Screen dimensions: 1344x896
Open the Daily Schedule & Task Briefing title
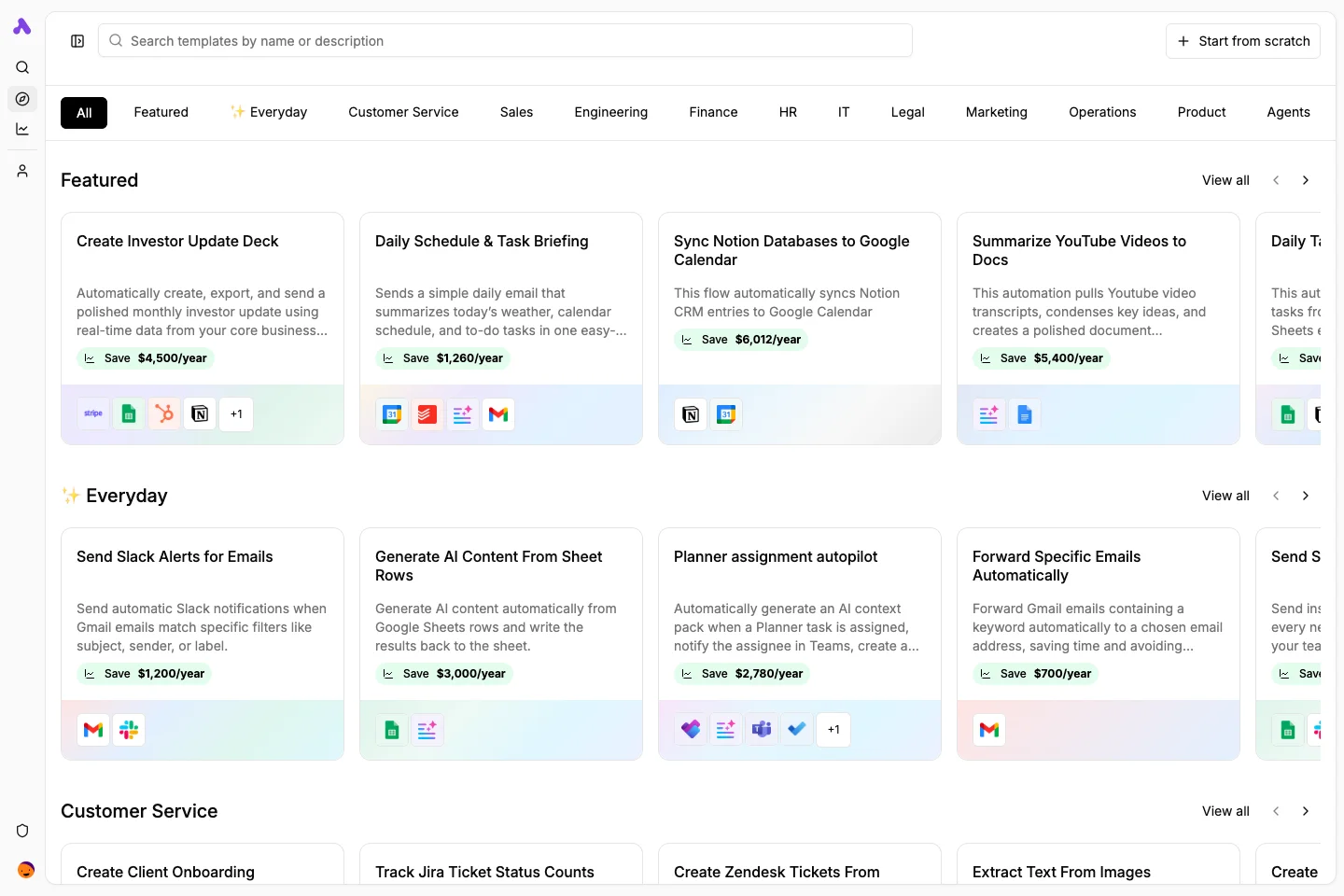(x=482, y=241)
